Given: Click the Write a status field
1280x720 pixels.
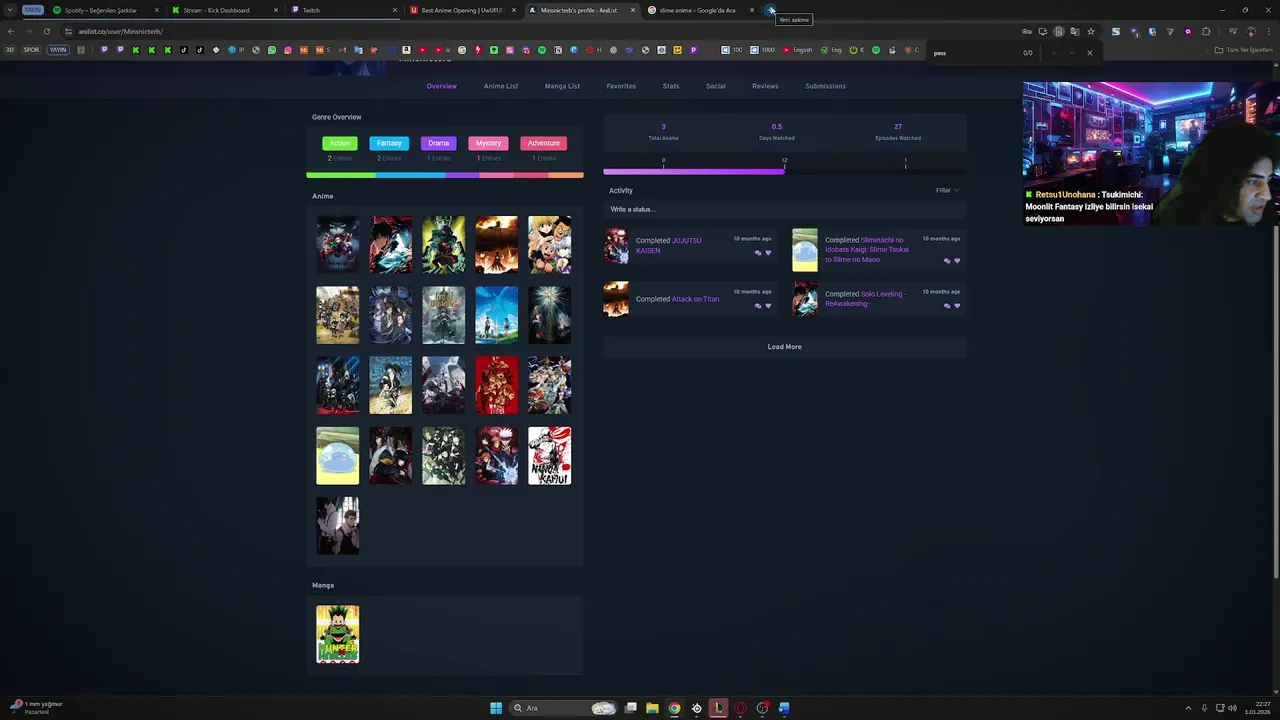Looking at the screenshot, I should click(x=785, y=209).
